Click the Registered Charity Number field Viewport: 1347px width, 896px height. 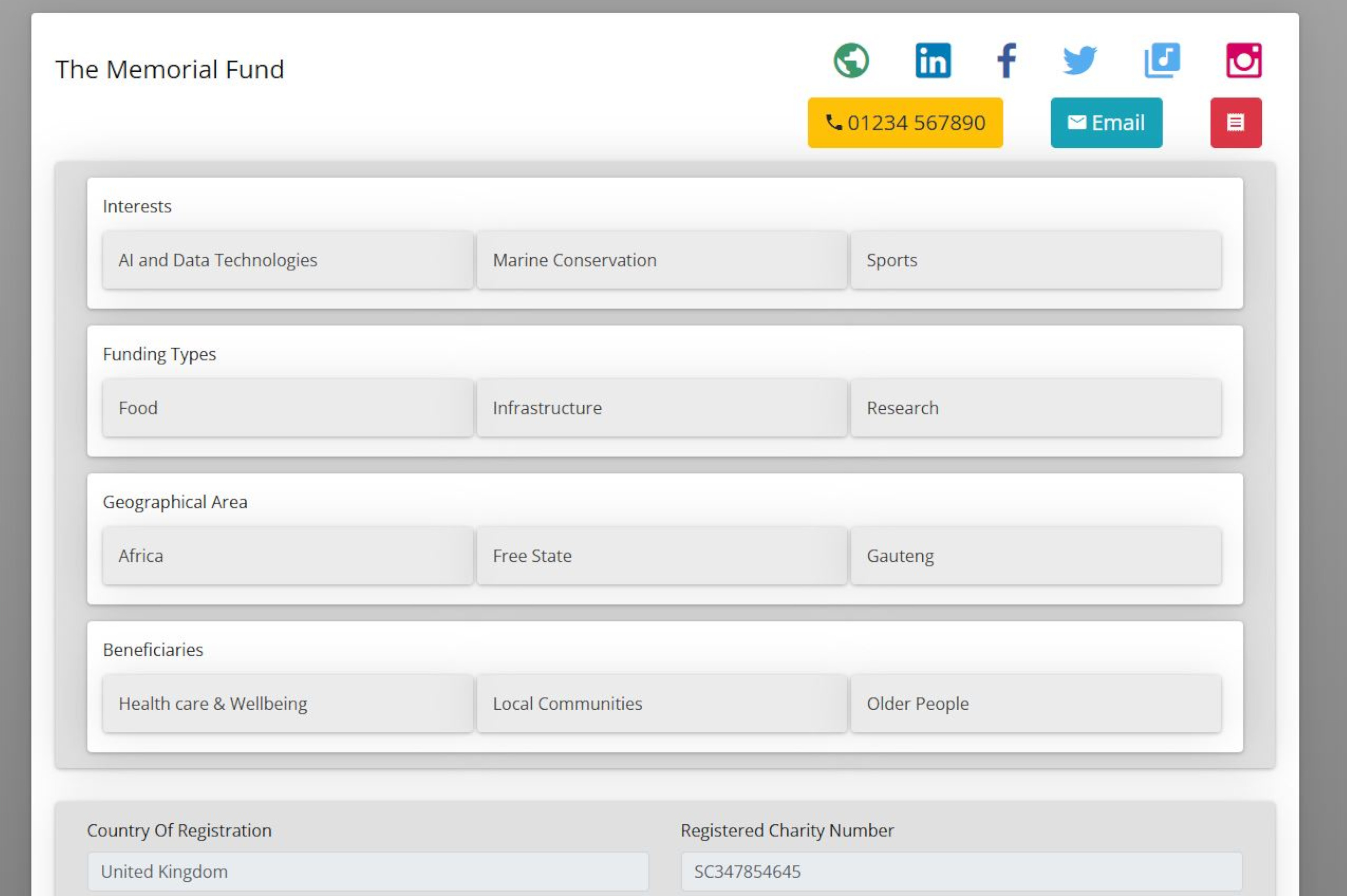coord(961,872)
